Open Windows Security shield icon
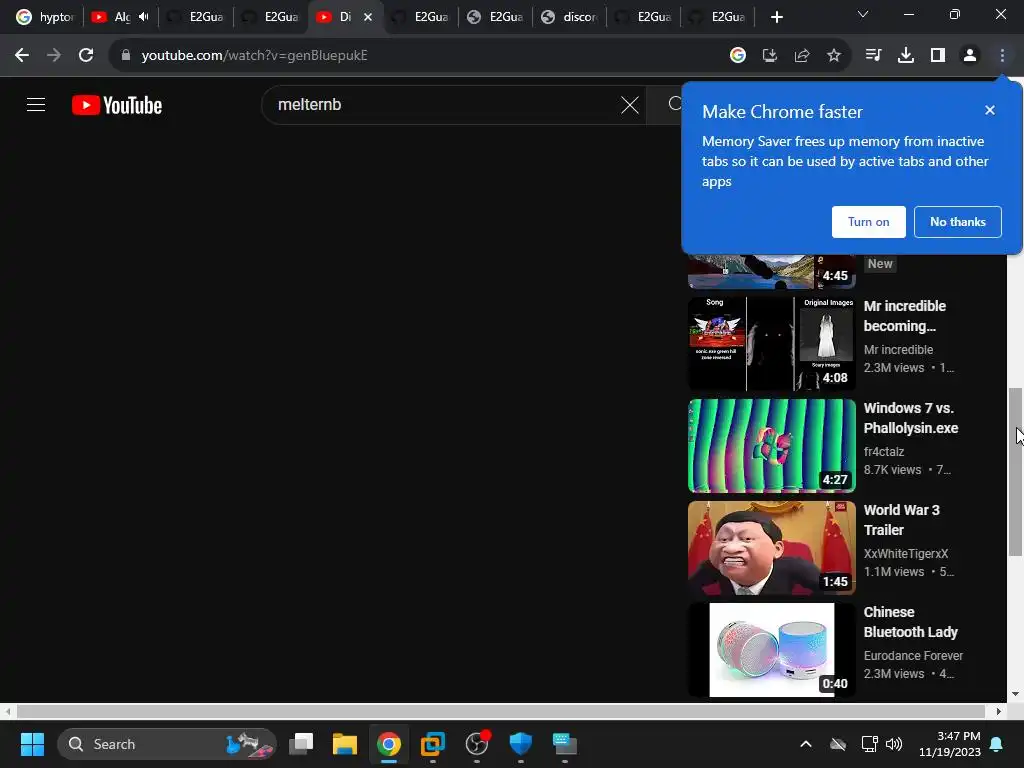 (x=520, y=744)
